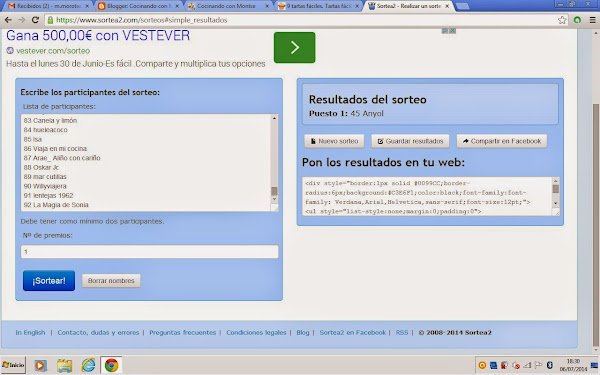Viewport: 600px width, 375px height.
Task: Click the browser forward arrow
Action: [x=22, y=20]
